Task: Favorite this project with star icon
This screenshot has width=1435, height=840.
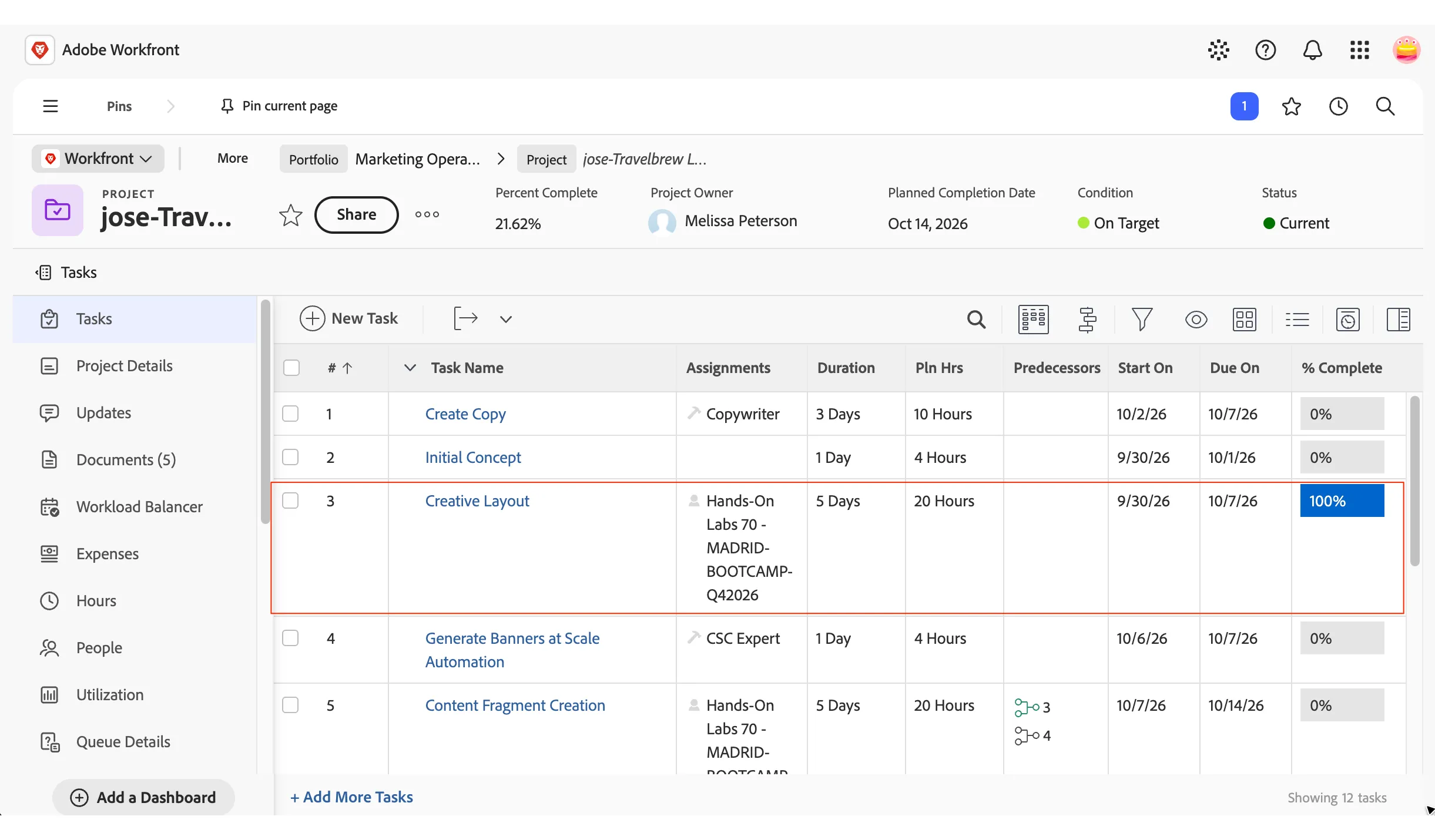Action: click(290, 215)
